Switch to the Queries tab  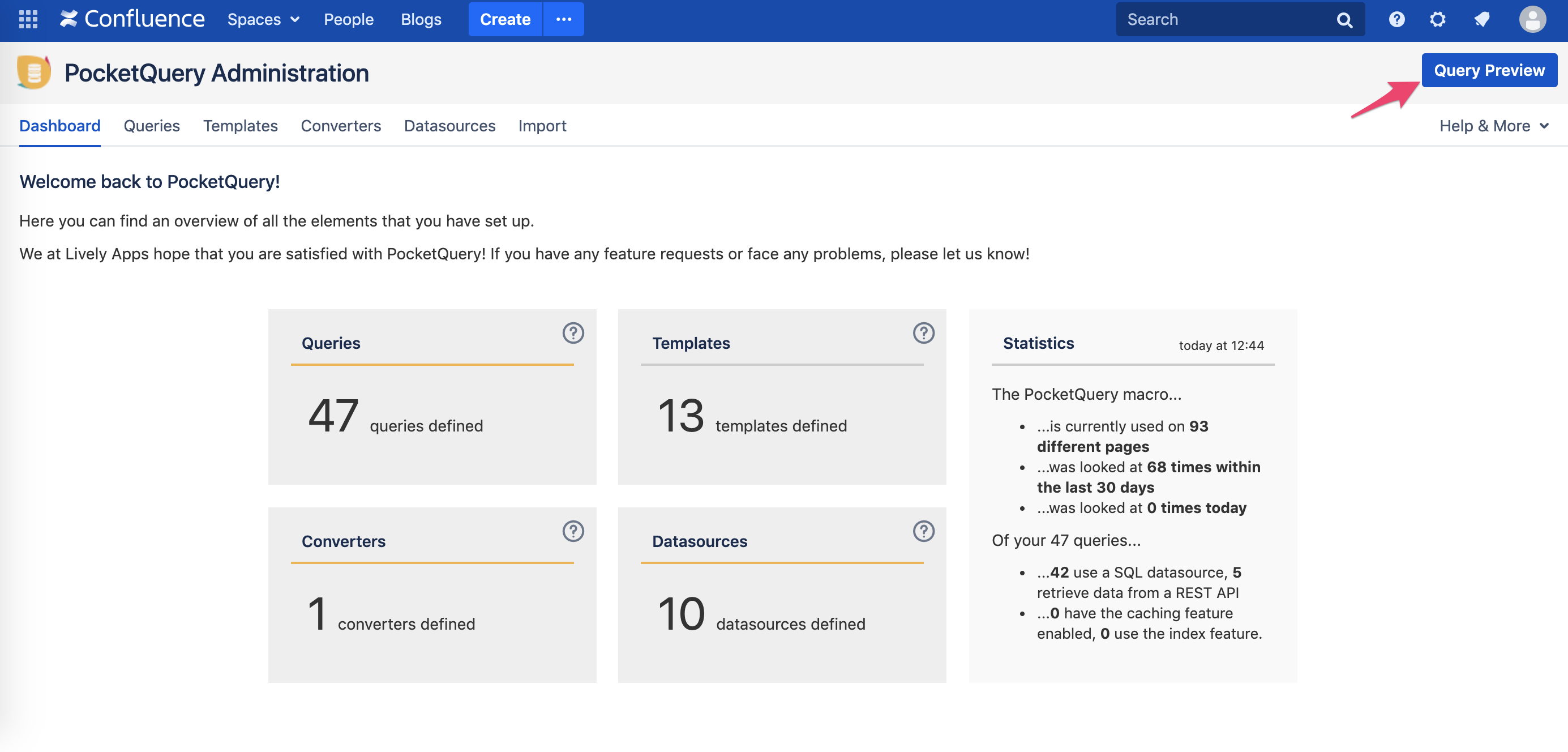(152, 126)
